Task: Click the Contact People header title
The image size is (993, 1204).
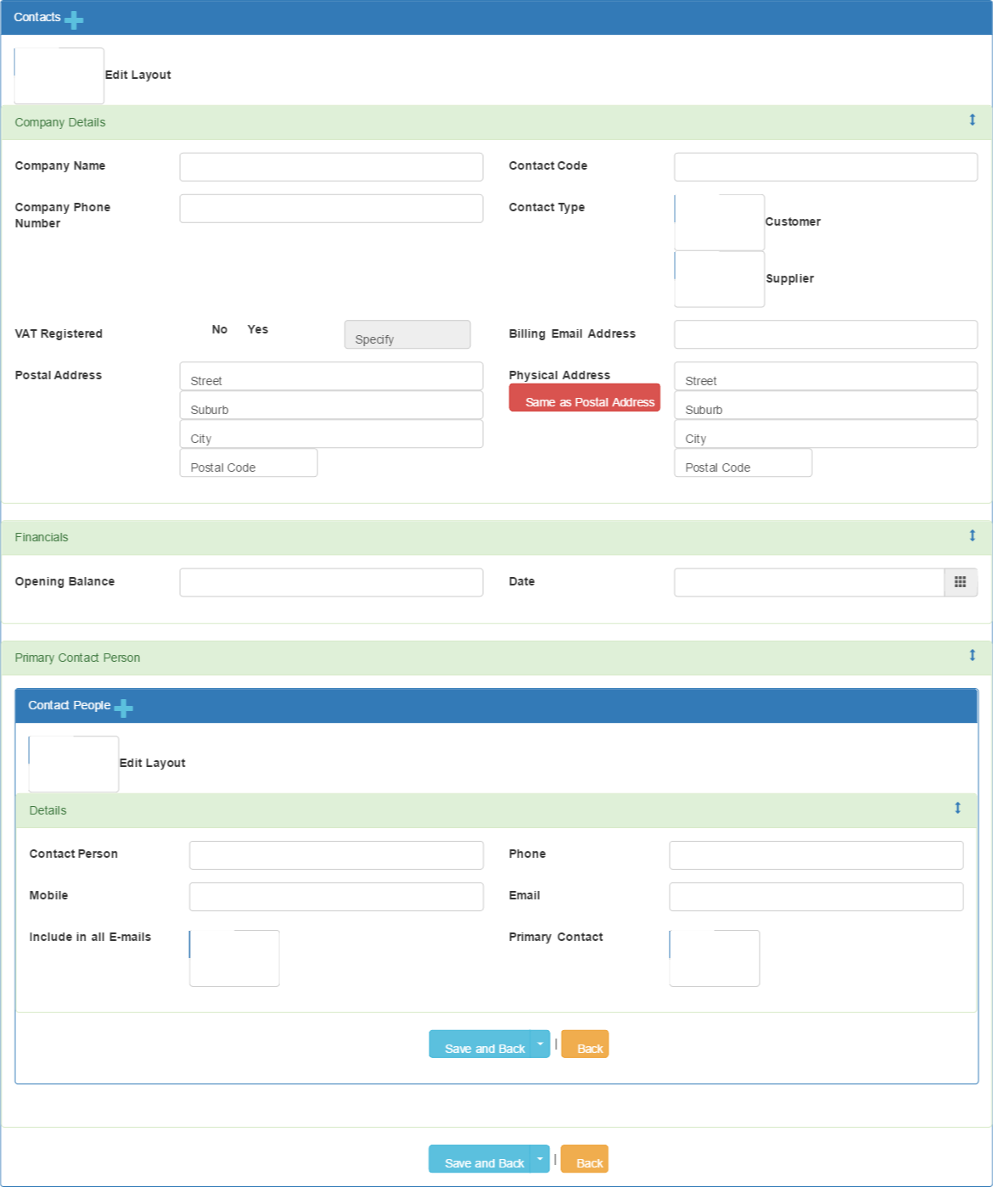Action: click(x=70, y=705)
